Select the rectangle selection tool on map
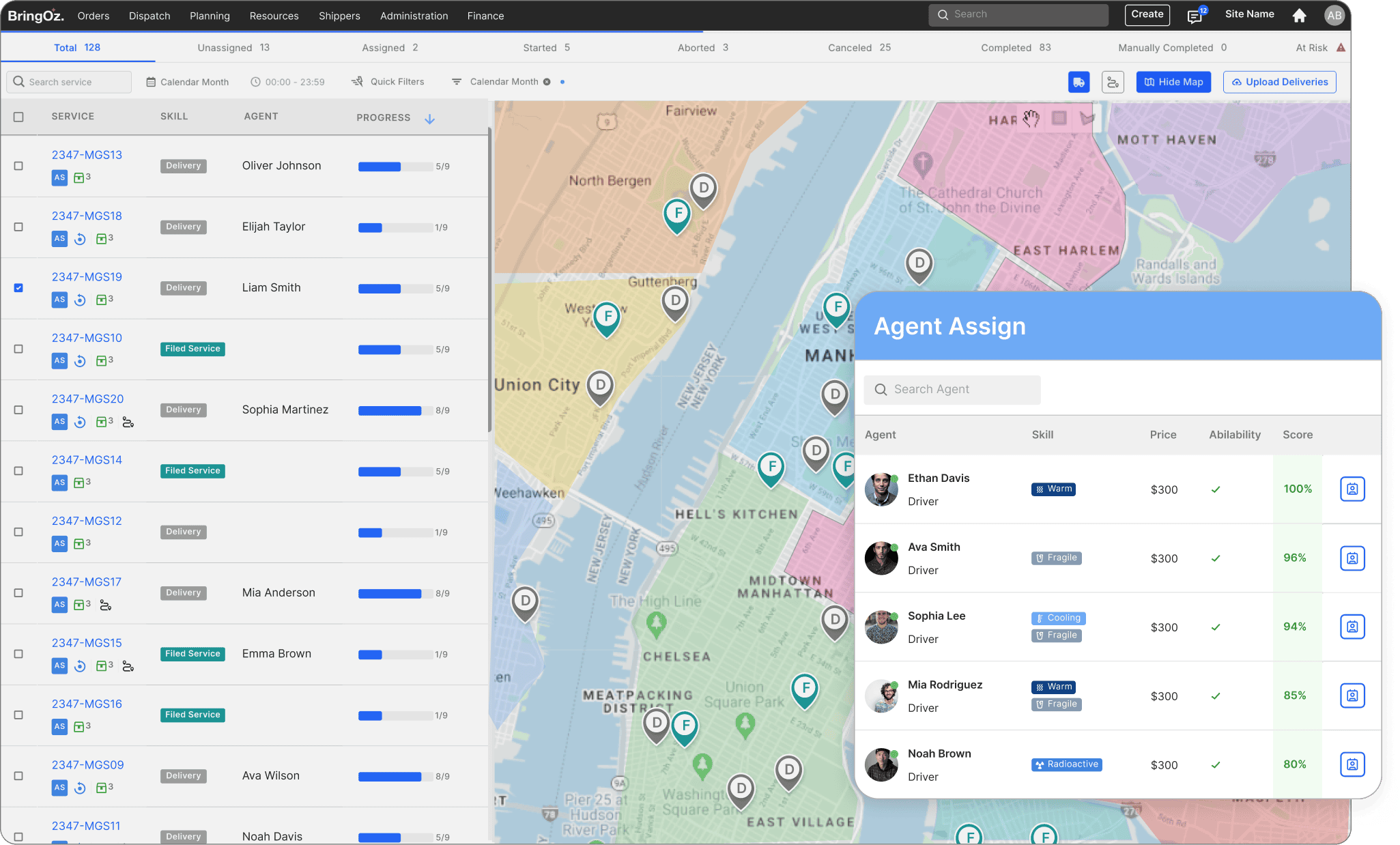 [x=1059, y=118]
